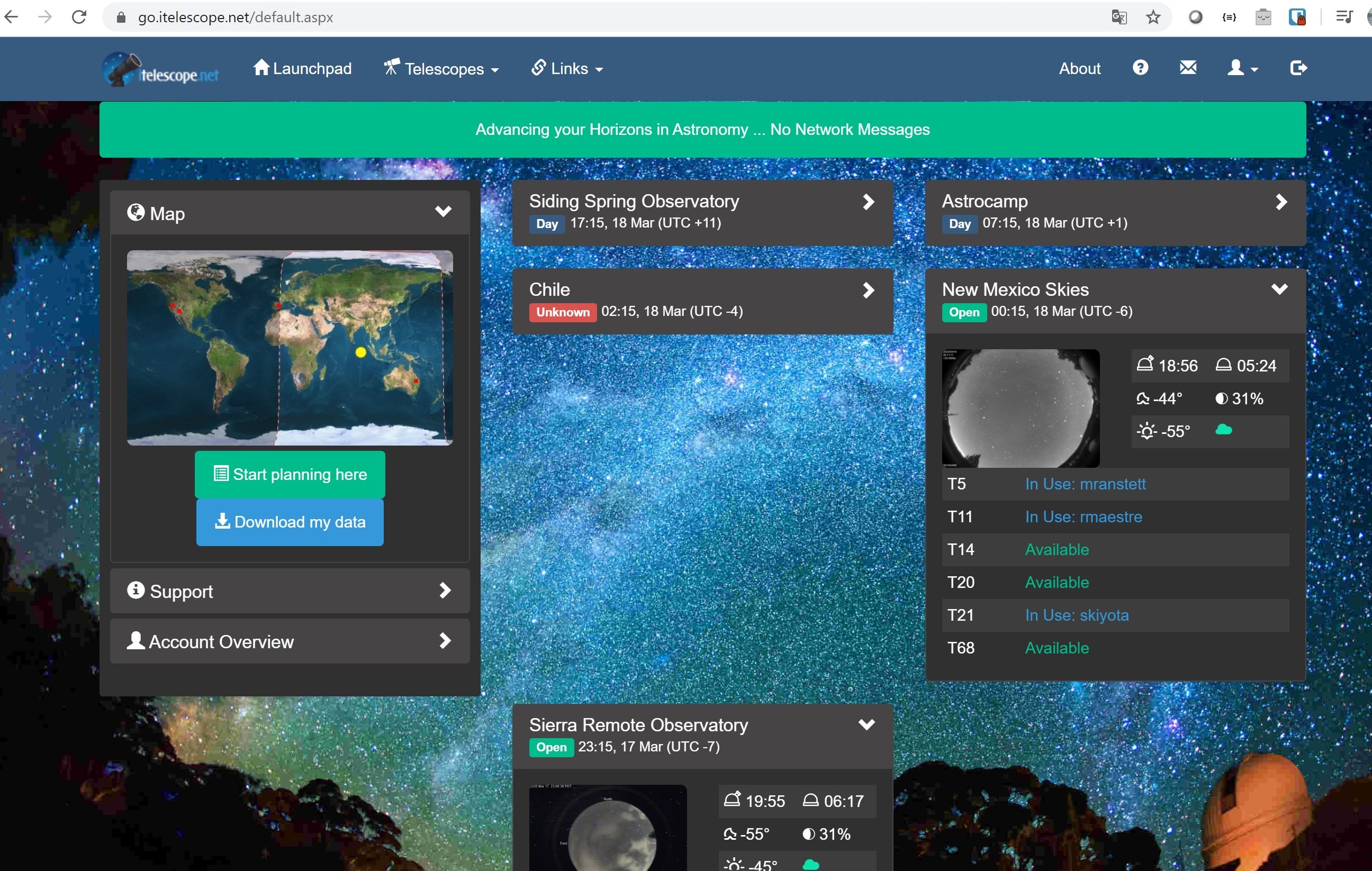The height and width of the screenshot is (871, 1372).
Task: Click the green network messages banner
Action: 702,130
